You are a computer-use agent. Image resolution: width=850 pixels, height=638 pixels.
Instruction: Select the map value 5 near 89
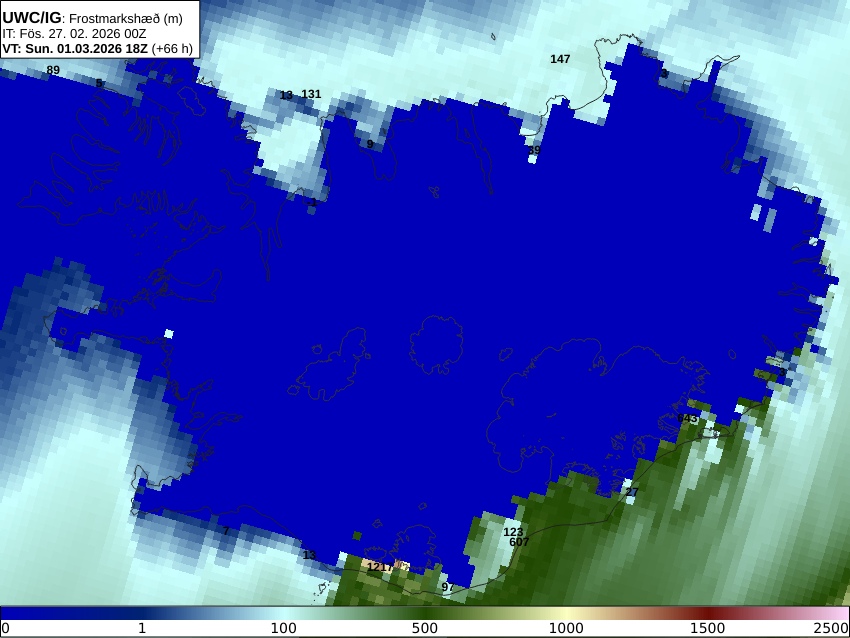pos(99,83)
